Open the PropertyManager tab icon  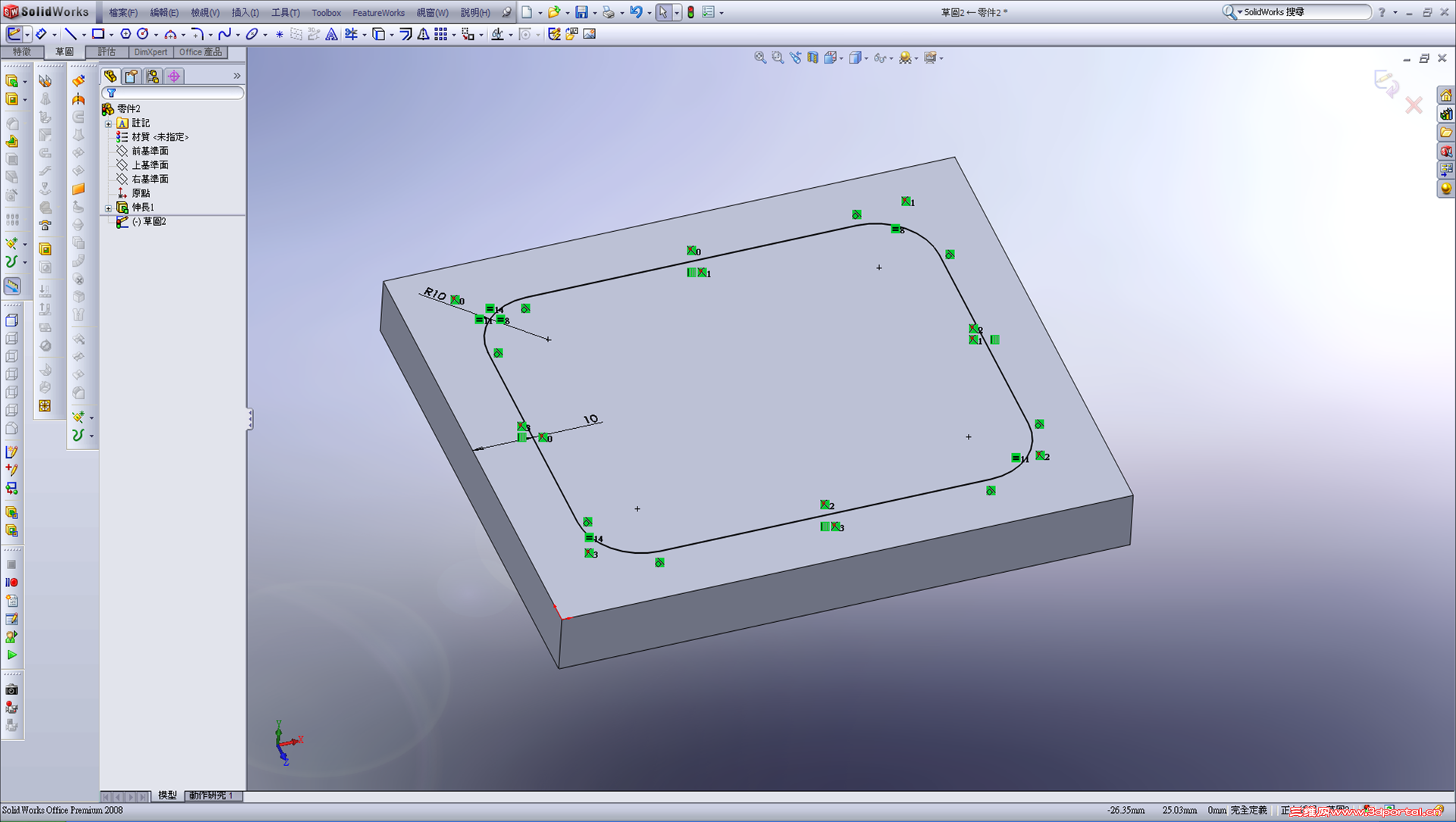click(132, 76)
